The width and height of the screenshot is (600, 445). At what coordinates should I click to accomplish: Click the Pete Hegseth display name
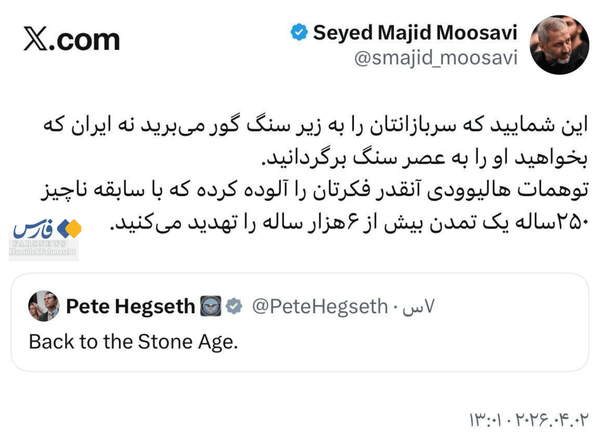pyautogui.click(x=129, y=305)
